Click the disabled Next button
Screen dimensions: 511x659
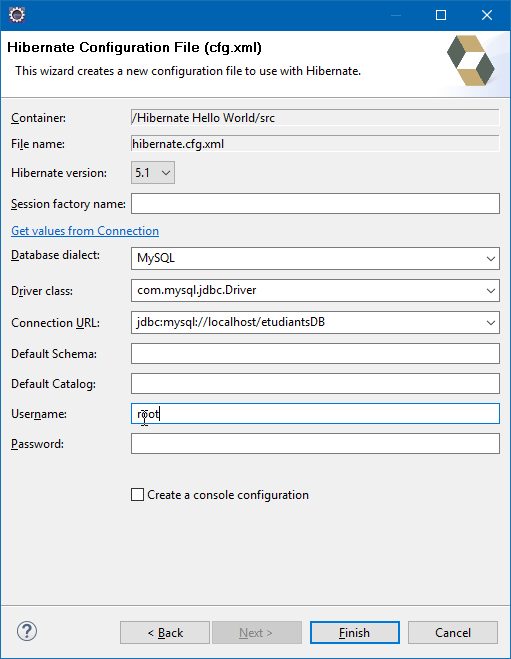[257, 633]
